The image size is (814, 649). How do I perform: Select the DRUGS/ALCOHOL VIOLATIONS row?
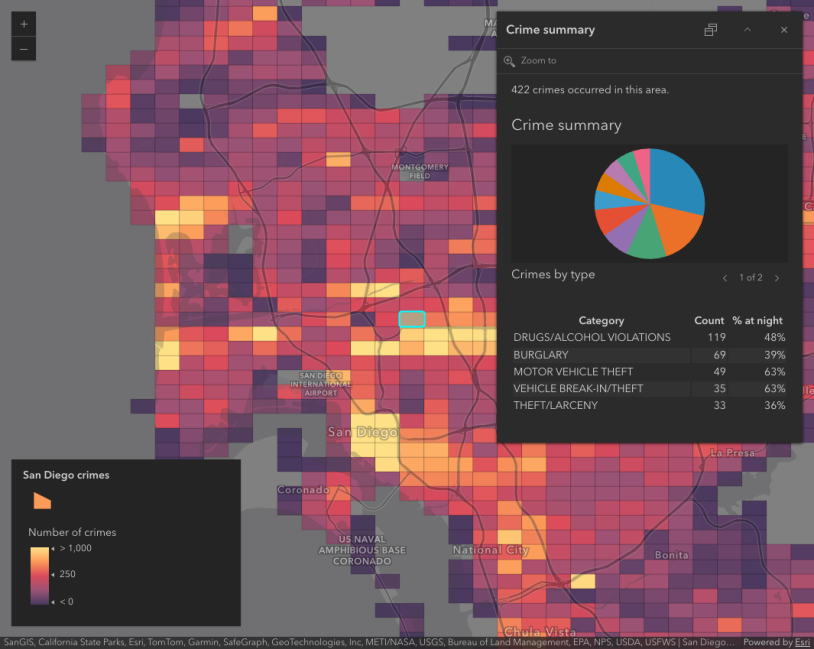pos(590,337)
